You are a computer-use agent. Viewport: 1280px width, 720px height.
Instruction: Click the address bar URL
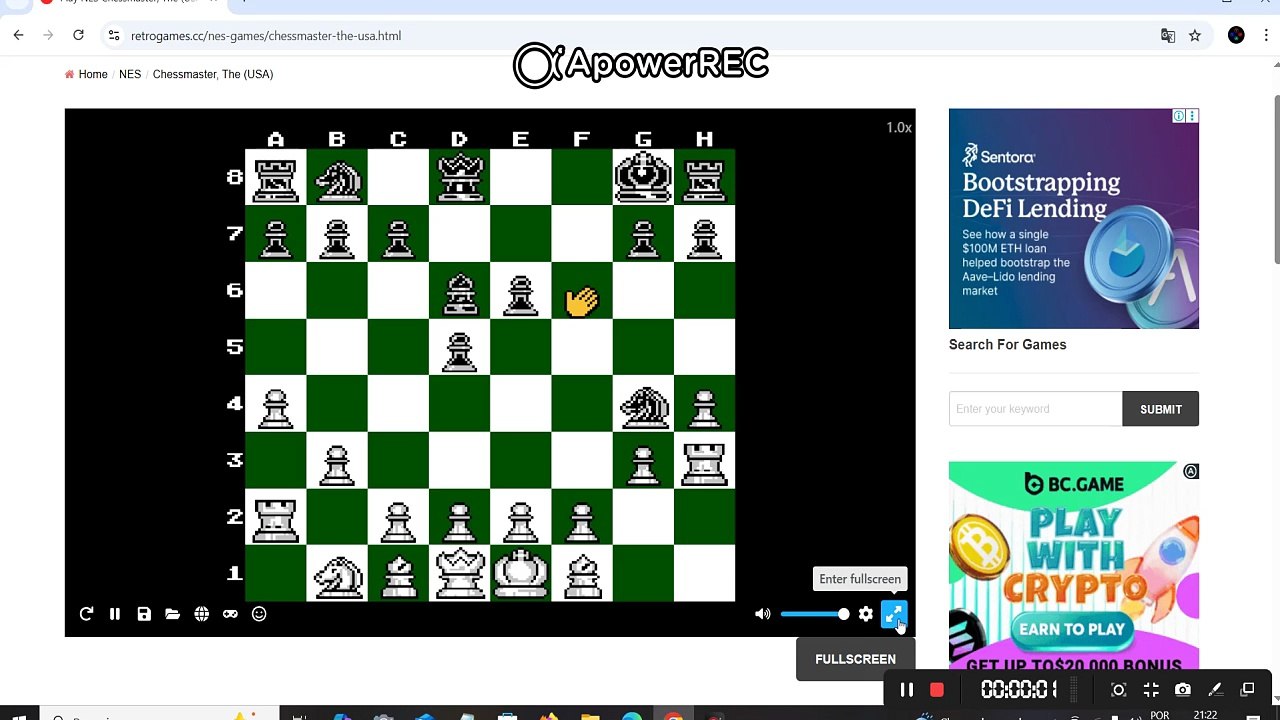pyautogui.click(x=266, y=36)
